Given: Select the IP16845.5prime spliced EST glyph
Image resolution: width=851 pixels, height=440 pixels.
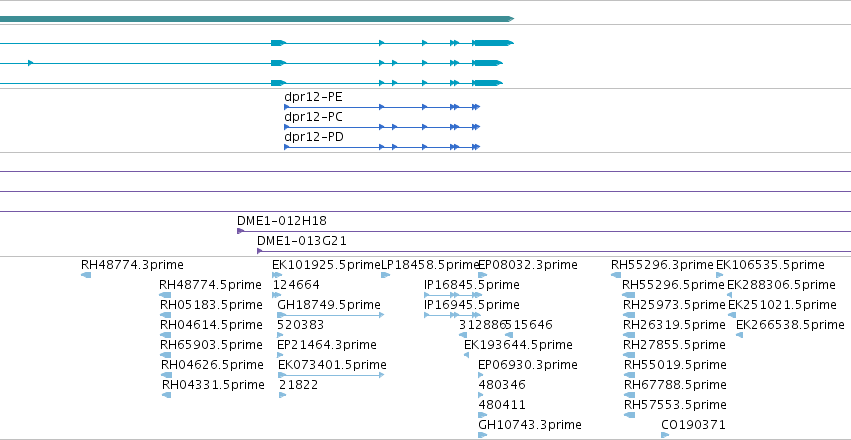Looking at the screenshot, I should click(x=453, y=295).
